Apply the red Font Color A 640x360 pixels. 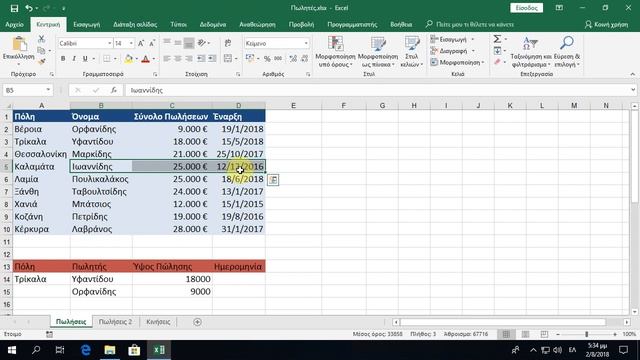(145, 59)
